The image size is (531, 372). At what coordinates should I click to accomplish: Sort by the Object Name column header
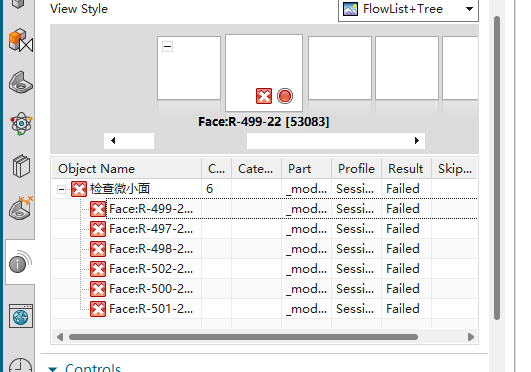127,169
